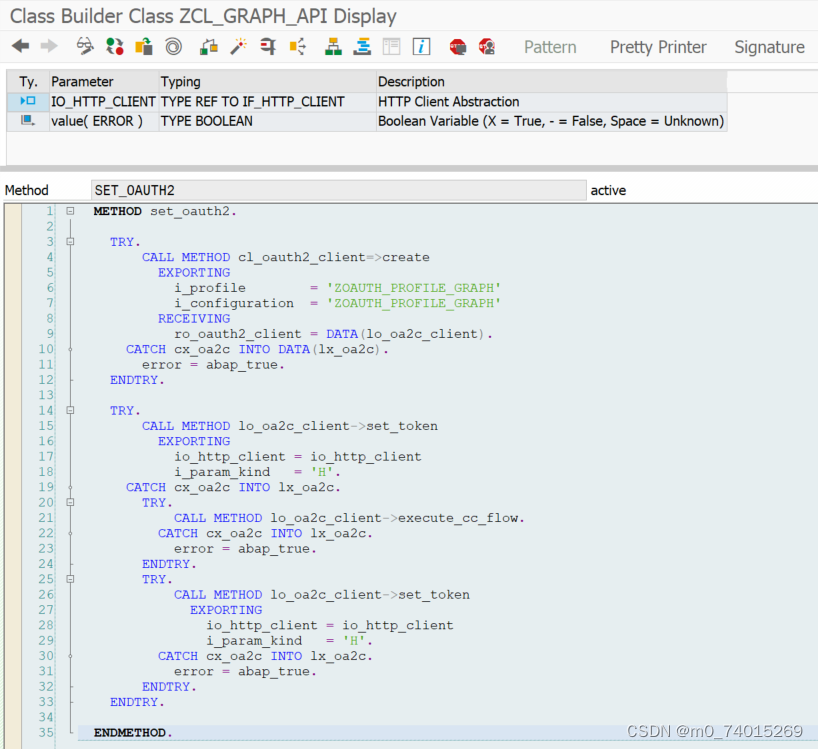Open the sort/overview icon in the toolbar
Image resolution: width=818 pixels, height=749 pixels.
click(x=362, y=45)
